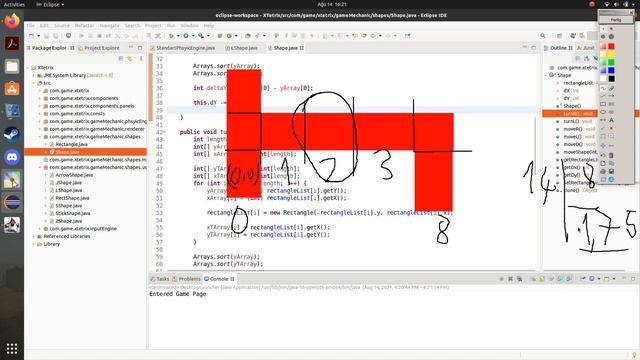Viewport: 640px width, 360px height.
Task: Open the Source menu
Action: (x=62, y=26)
